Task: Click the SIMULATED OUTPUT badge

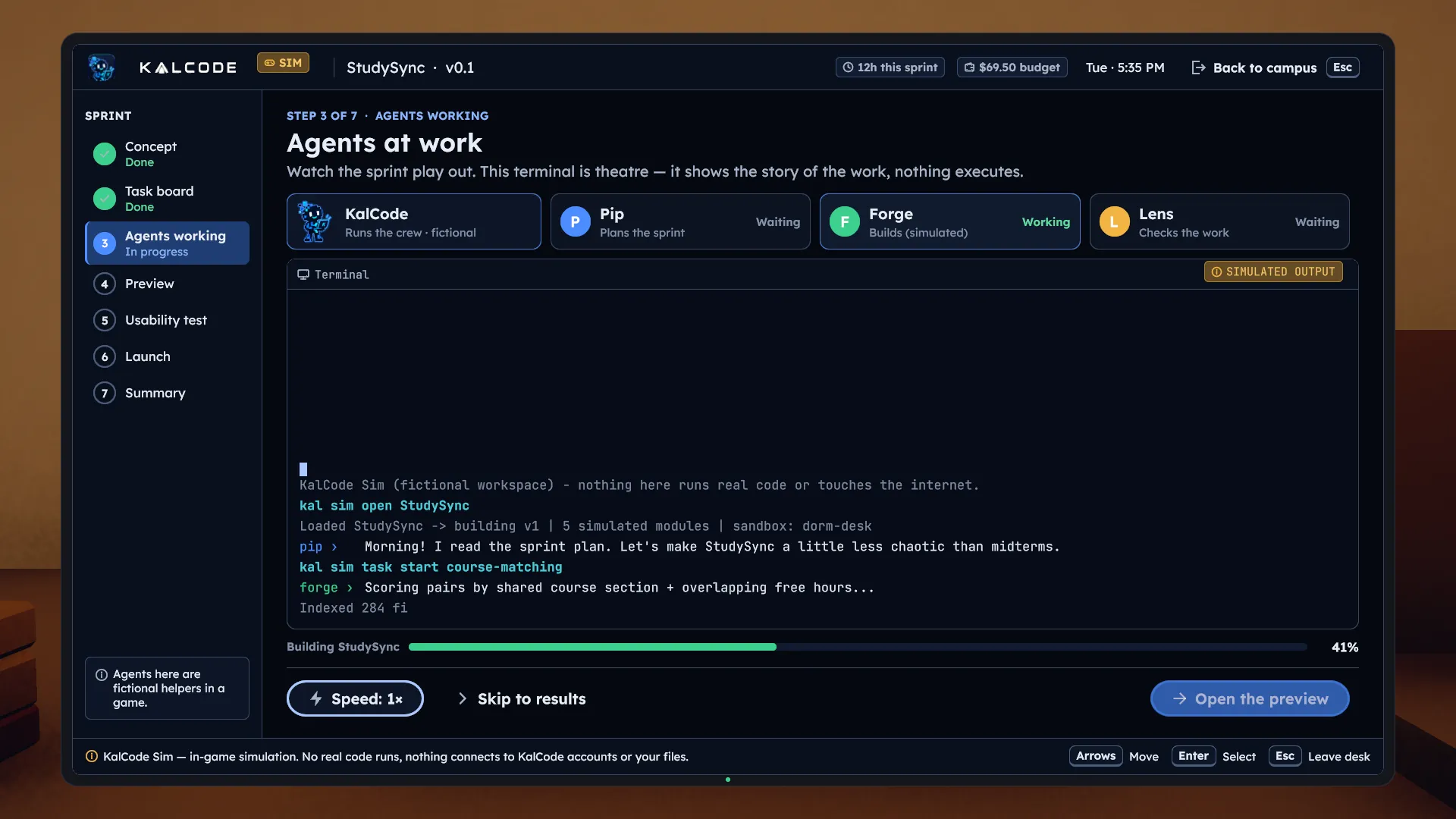Action: 1273,271
